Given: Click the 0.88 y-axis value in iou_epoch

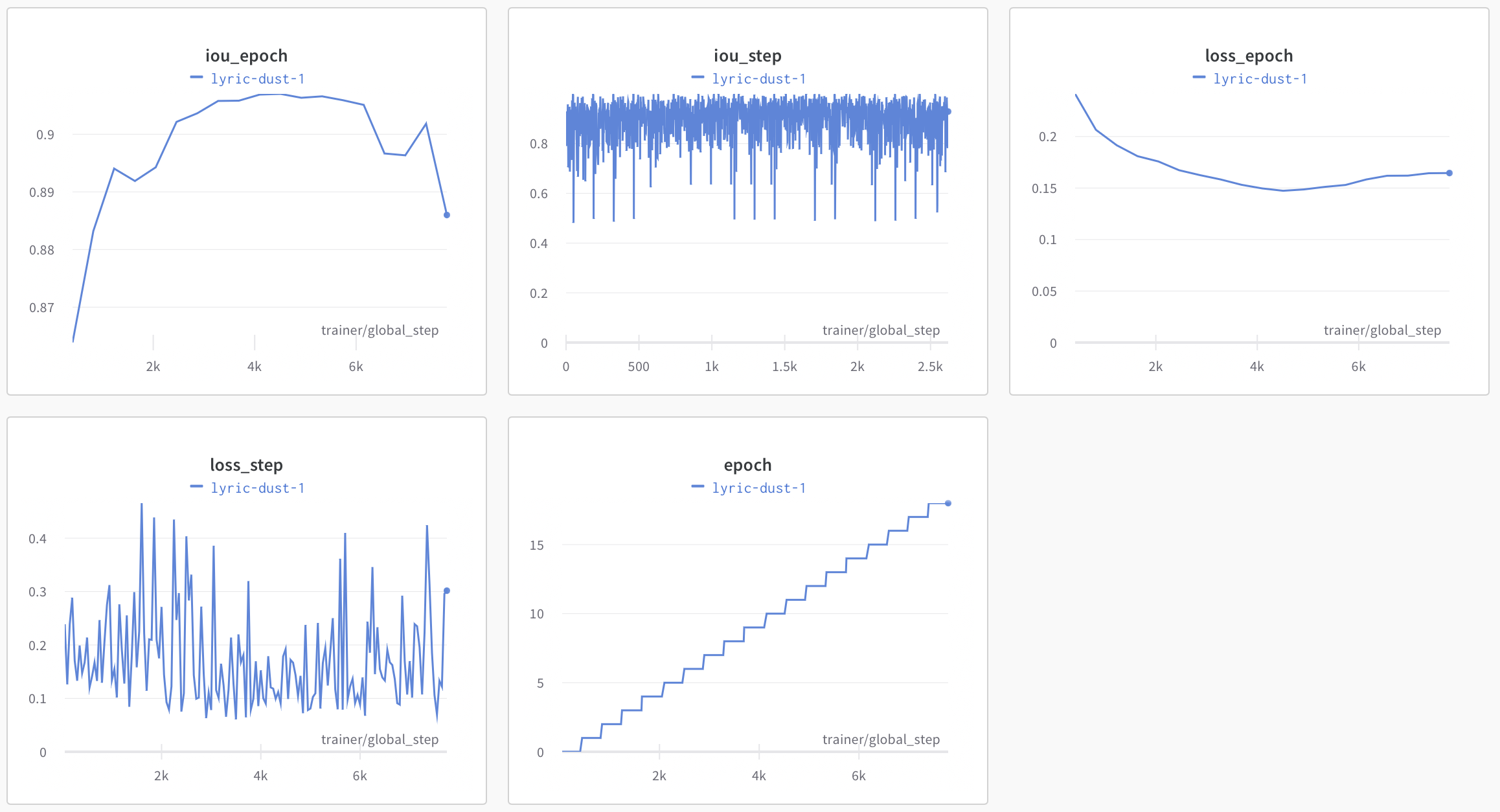Looking at the screenshot, I should coord(41,250).
